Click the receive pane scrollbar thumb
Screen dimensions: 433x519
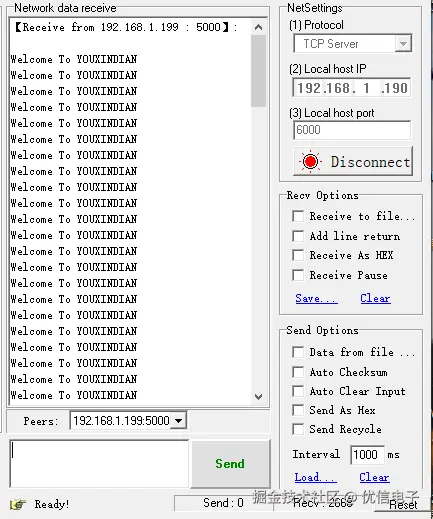point(258,71)
